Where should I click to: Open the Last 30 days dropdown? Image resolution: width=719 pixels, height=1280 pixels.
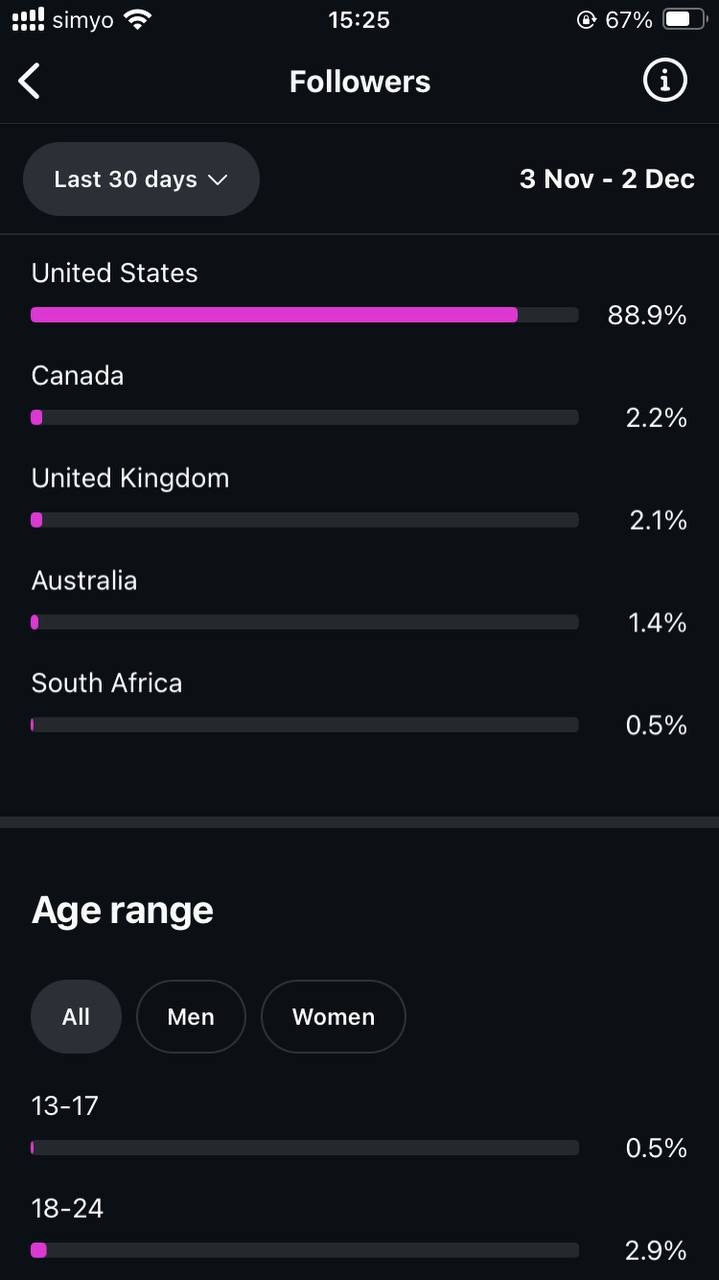pyautogui.click(x=141, y=179)
